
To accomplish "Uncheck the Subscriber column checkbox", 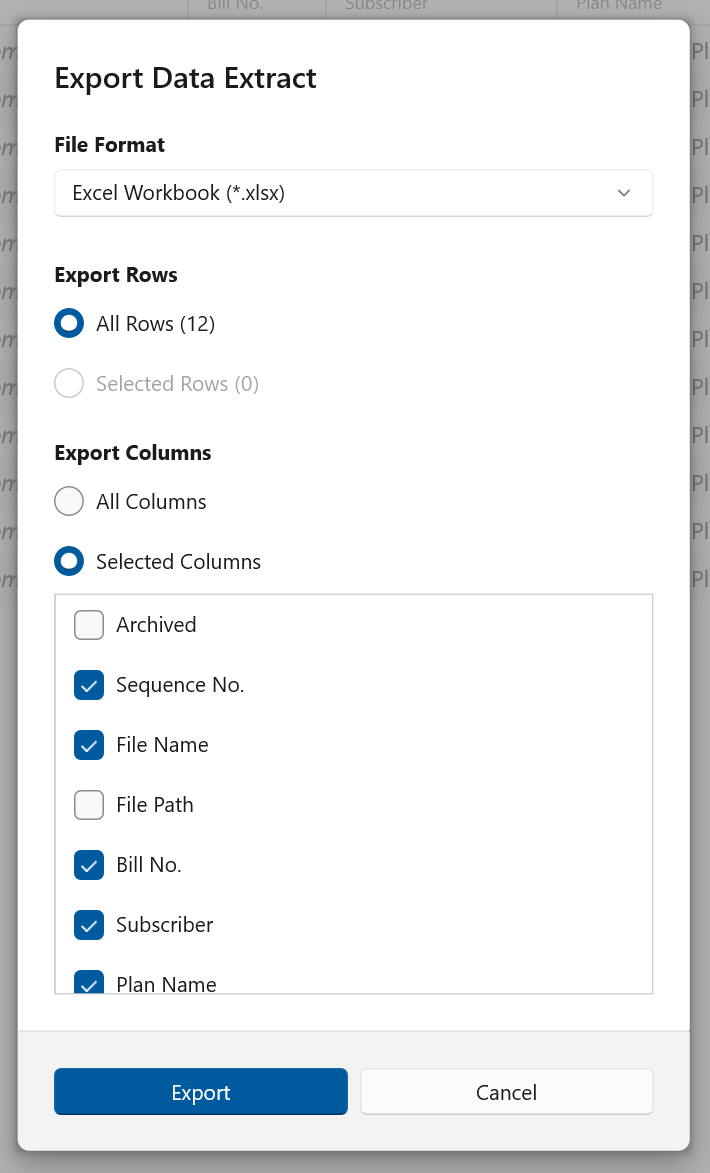I will click(x=89, y=925).
